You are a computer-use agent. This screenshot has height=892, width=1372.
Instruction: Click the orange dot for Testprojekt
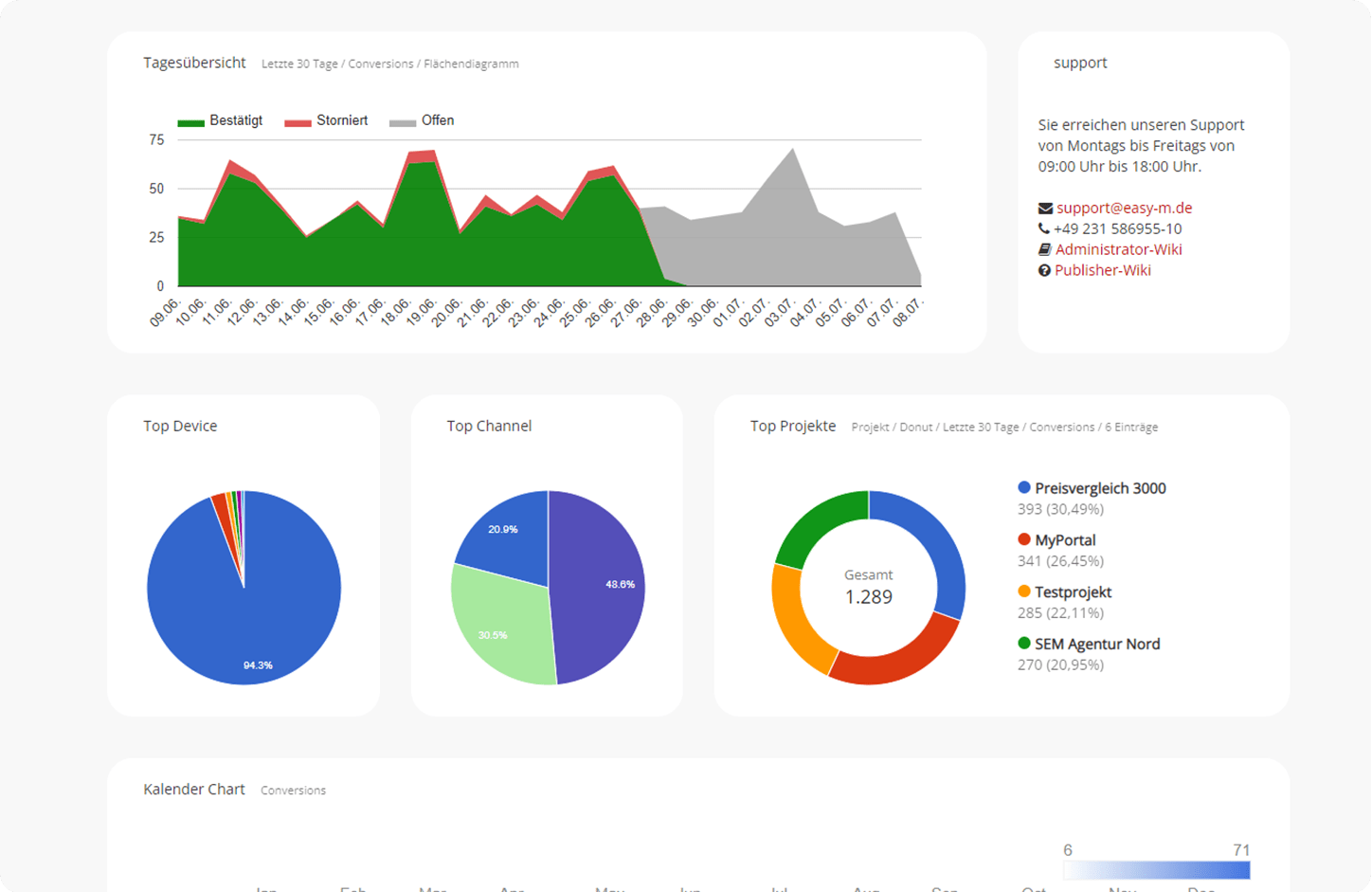[x=1024, y=592]
